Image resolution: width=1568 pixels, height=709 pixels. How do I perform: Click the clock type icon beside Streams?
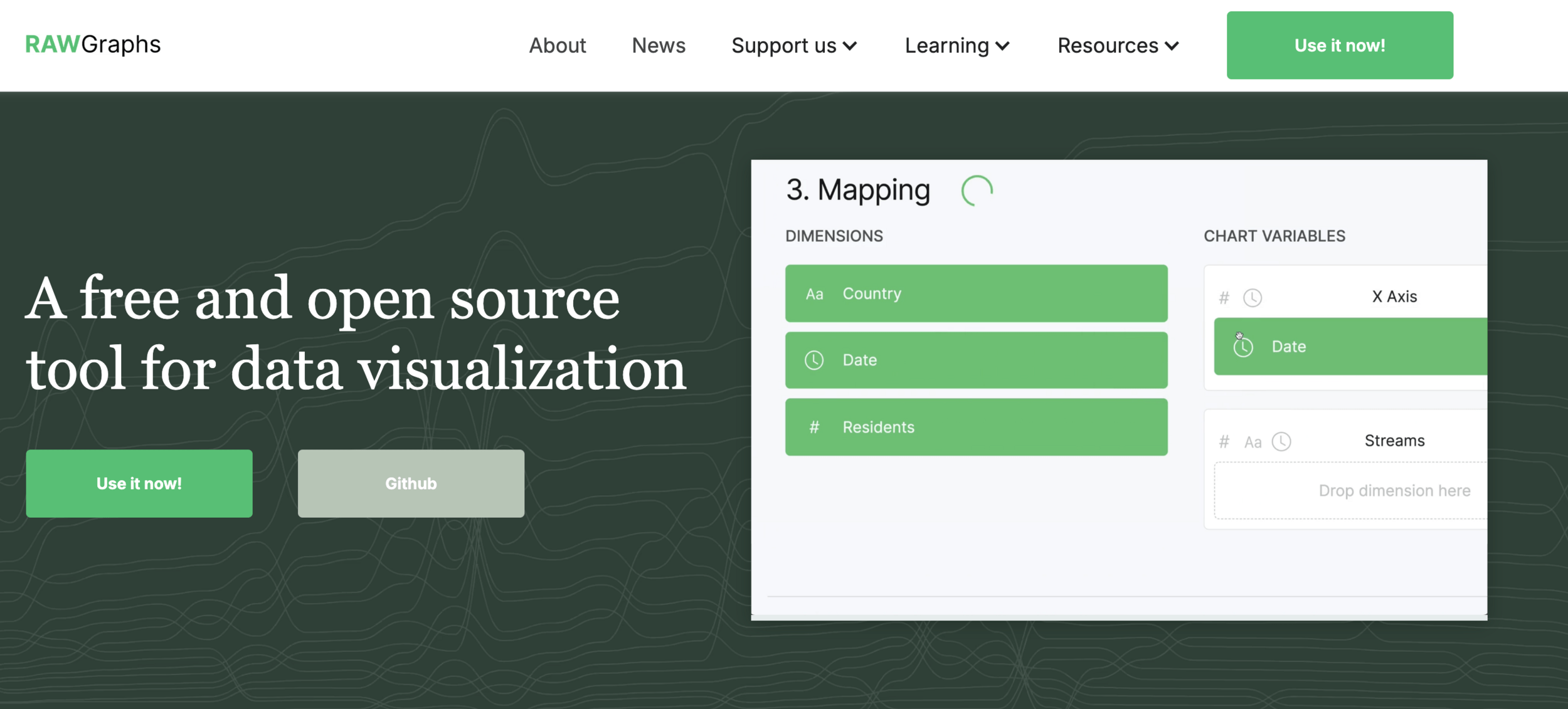pyautogui.click(x=1281, y=442)
